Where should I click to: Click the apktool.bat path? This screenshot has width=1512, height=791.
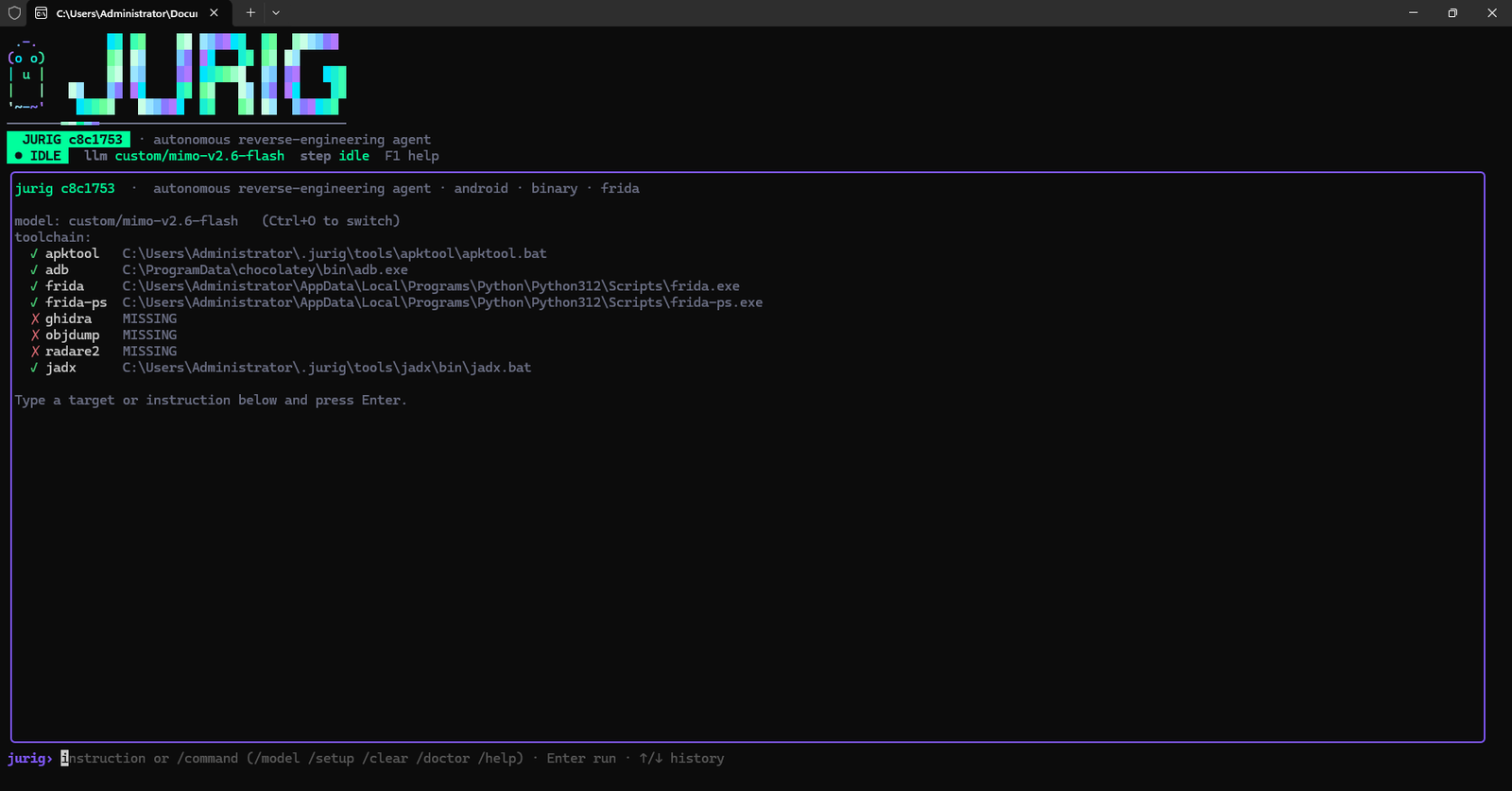(335, 253)
